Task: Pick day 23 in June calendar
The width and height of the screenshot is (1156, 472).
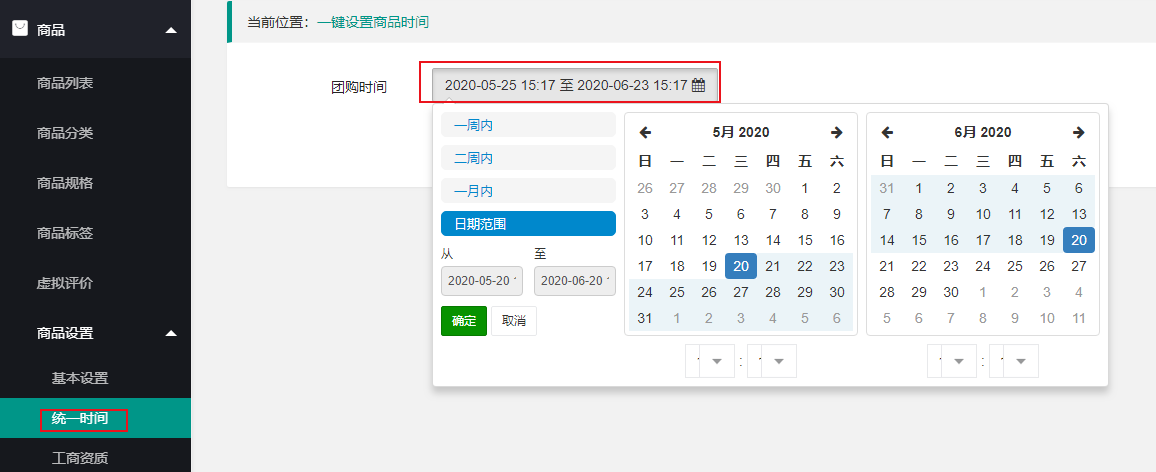Action: click(951, 266)
